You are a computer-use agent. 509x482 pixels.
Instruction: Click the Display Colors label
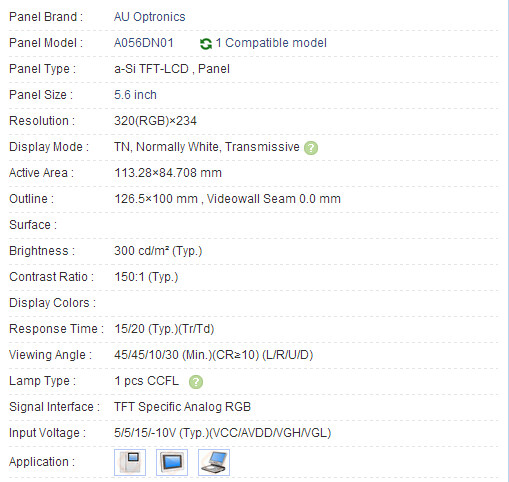pyautogui.click(x=52, y=303)
